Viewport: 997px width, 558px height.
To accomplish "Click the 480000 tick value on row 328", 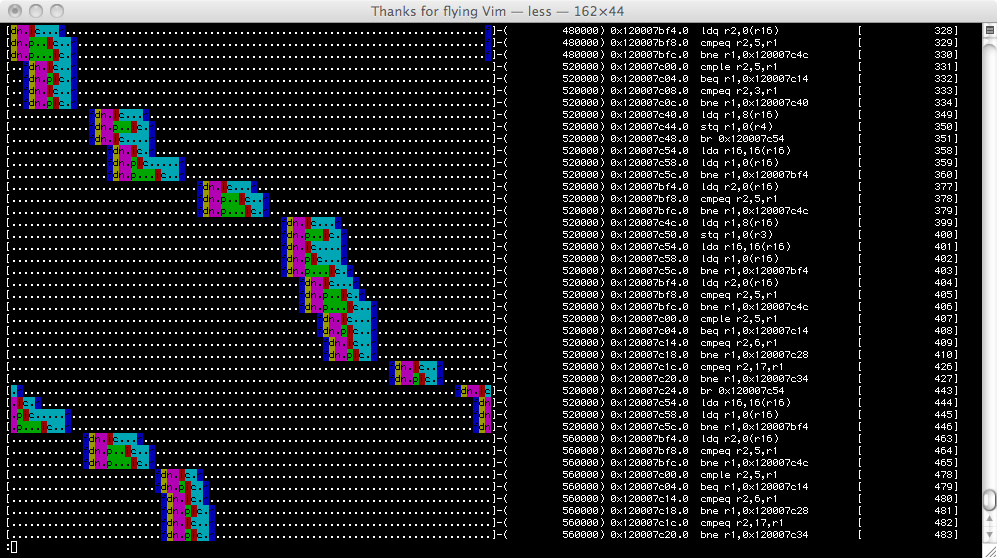I will (x=580, y=31).
